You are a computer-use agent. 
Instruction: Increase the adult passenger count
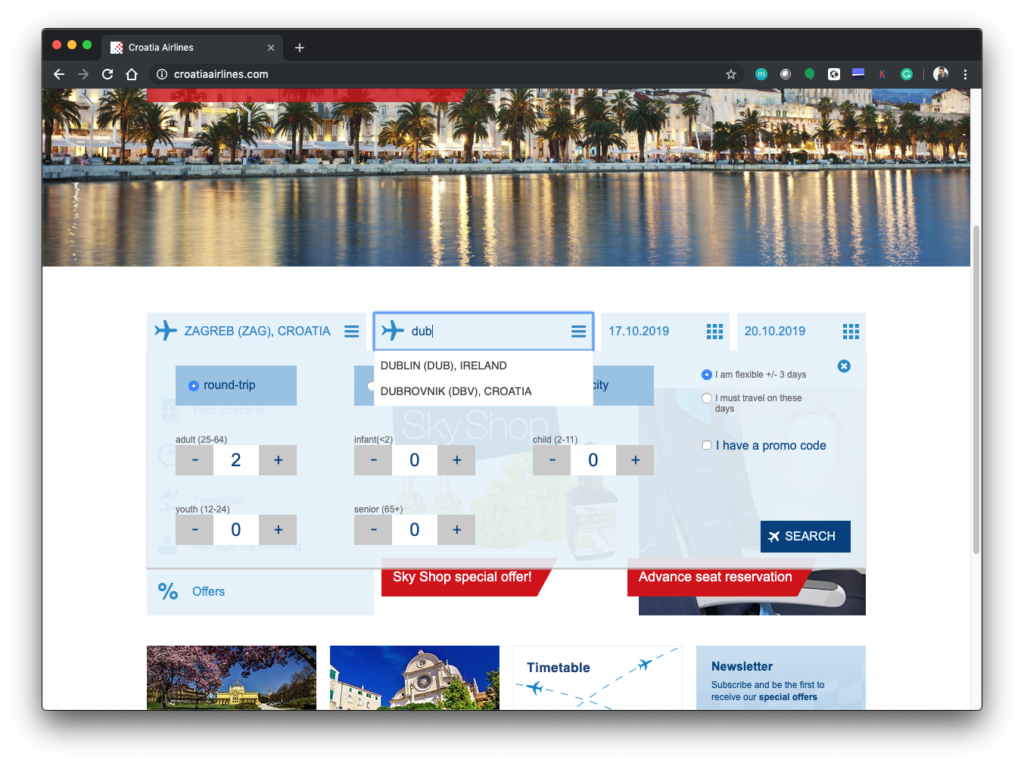tap(278, 460)
